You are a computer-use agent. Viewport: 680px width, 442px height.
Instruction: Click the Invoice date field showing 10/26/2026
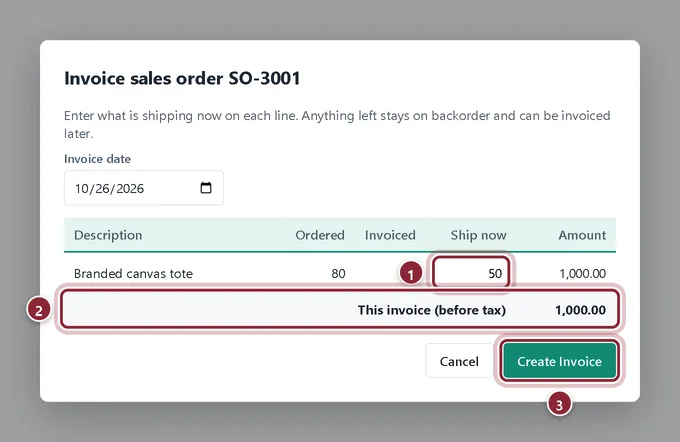144,188
